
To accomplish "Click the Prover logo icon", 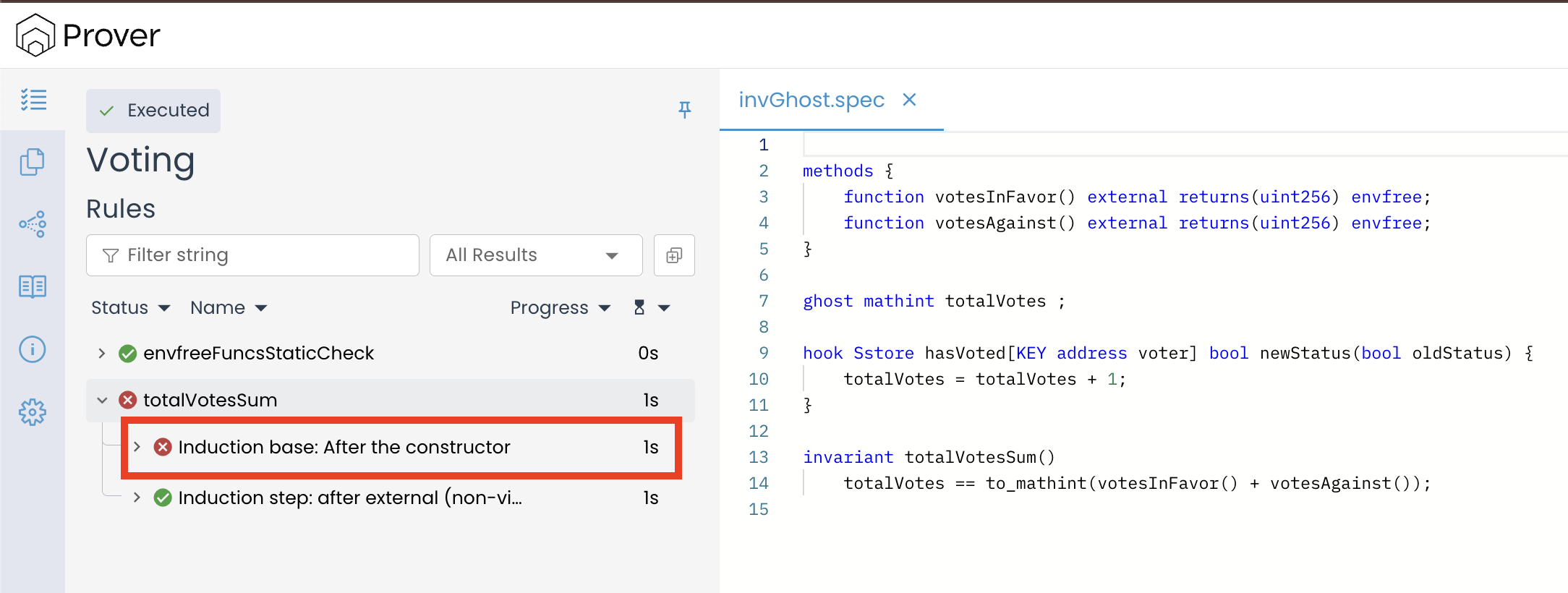I will tap(35, 35).
